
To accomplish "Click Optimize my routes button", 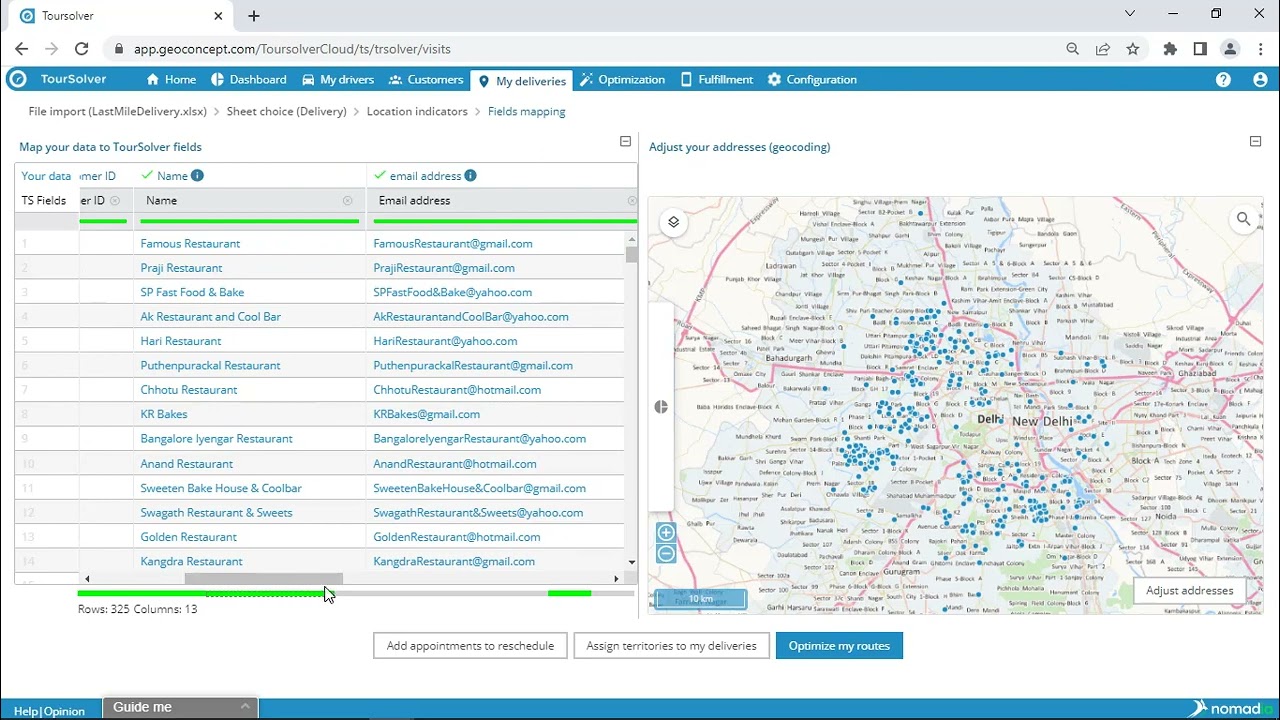I will (839, 646).
